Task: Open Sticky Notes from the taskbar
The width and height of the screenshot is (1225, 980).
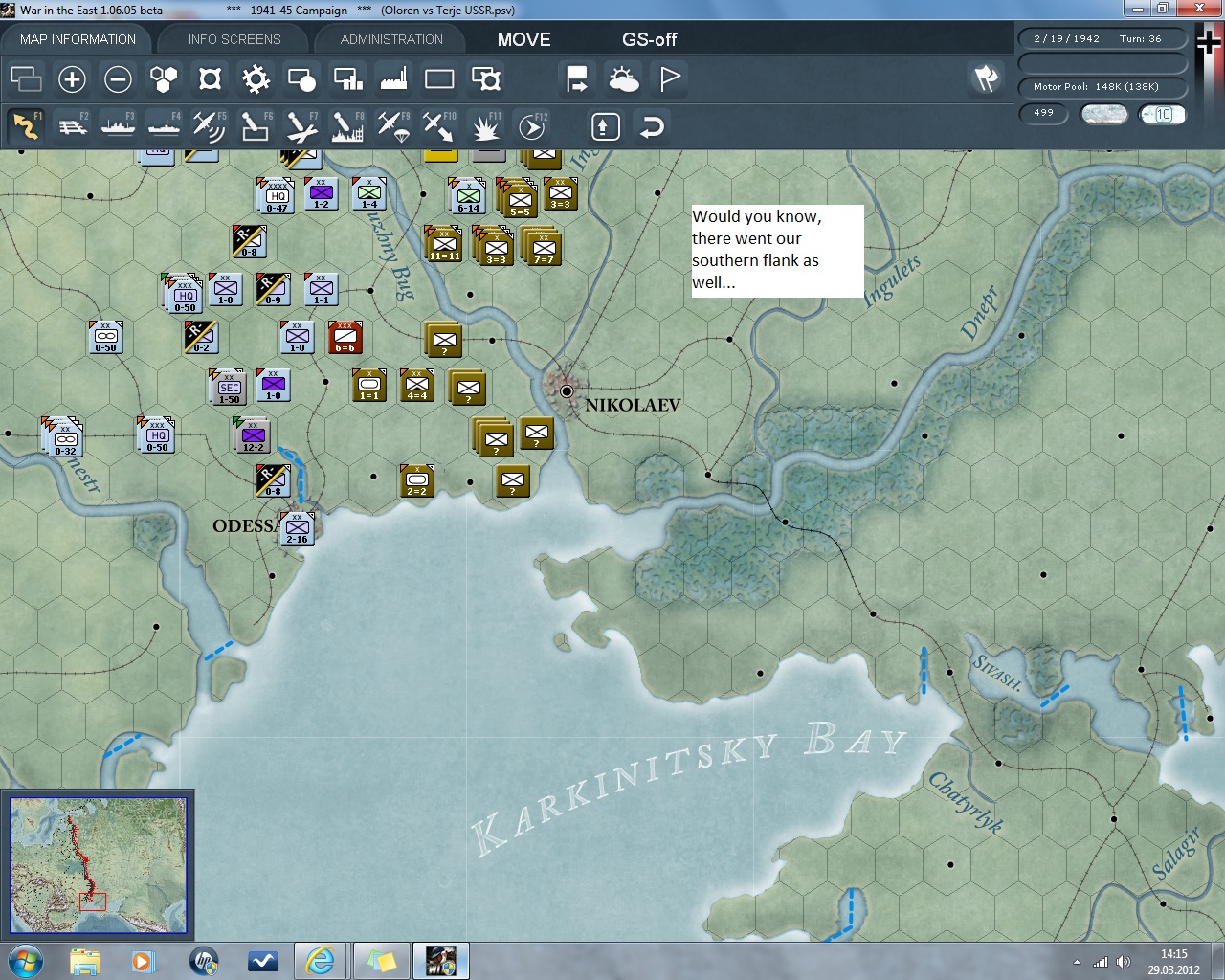Action: pos(381,961)
